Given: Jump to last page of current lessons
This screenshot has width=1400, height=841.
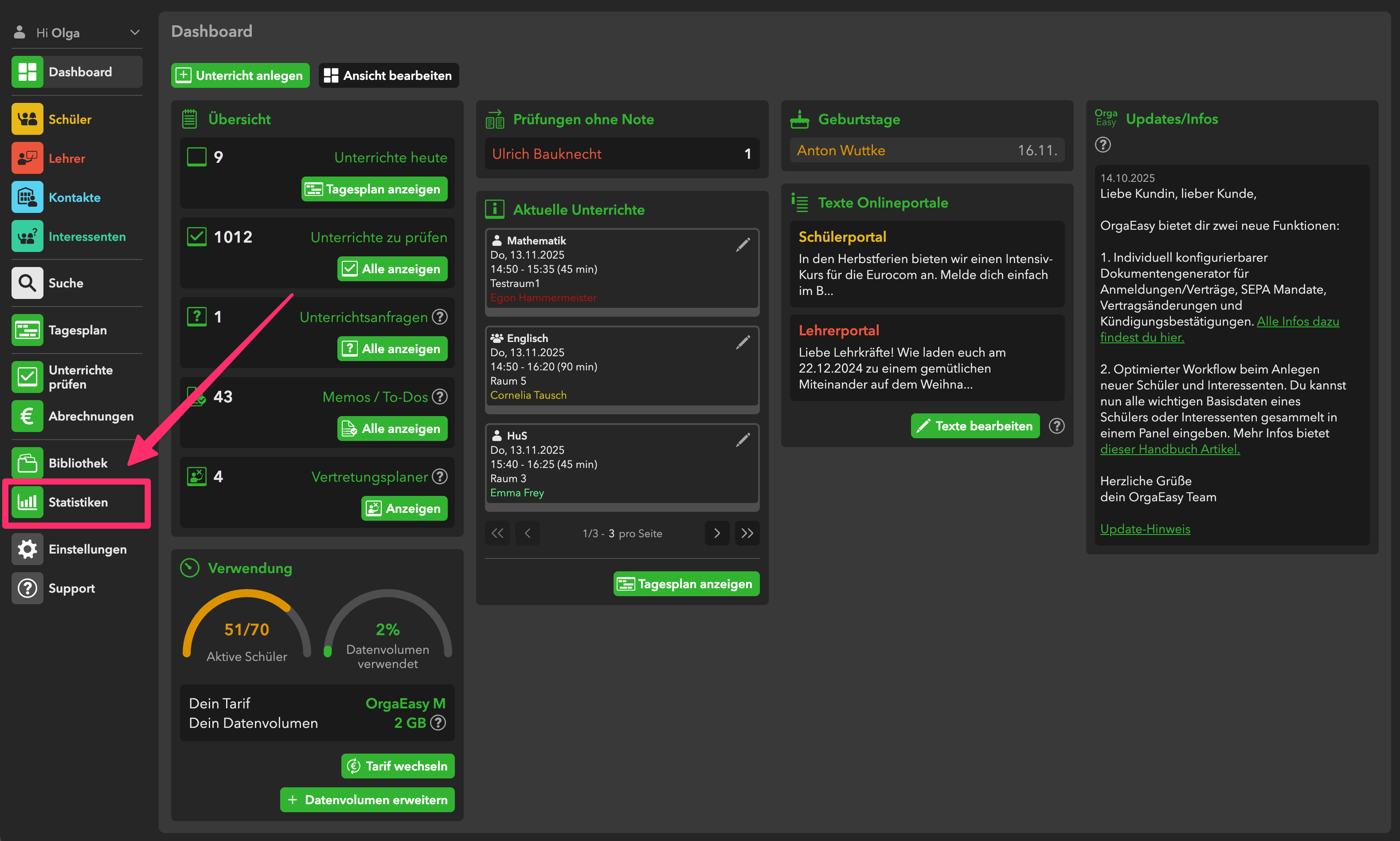Looking at the screenshot, I should [x=747, y=533].
